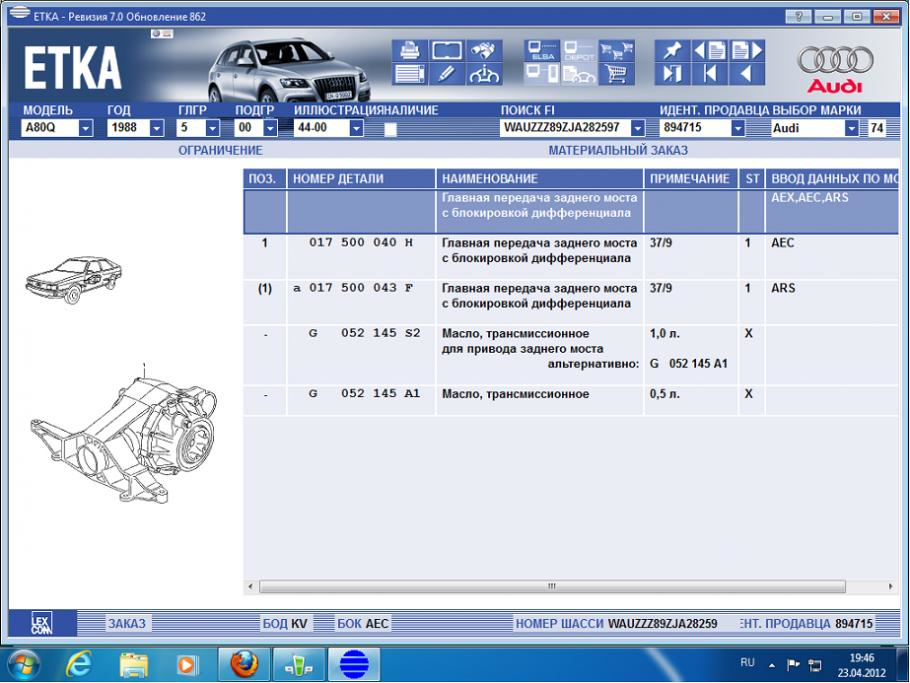Click the scrollbar left arrow under the table
Screen dimensions: 910x683
tap(250, 587)
